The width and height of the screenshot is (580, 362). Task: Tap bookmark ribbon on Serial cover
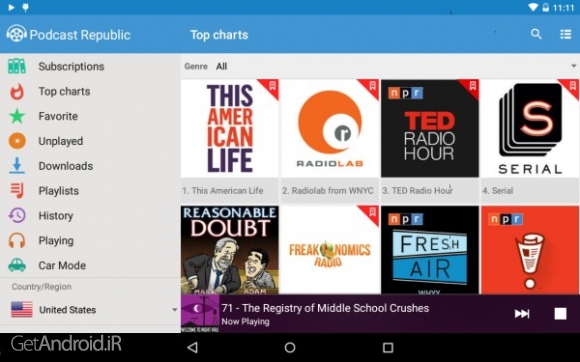click(572, 86)
